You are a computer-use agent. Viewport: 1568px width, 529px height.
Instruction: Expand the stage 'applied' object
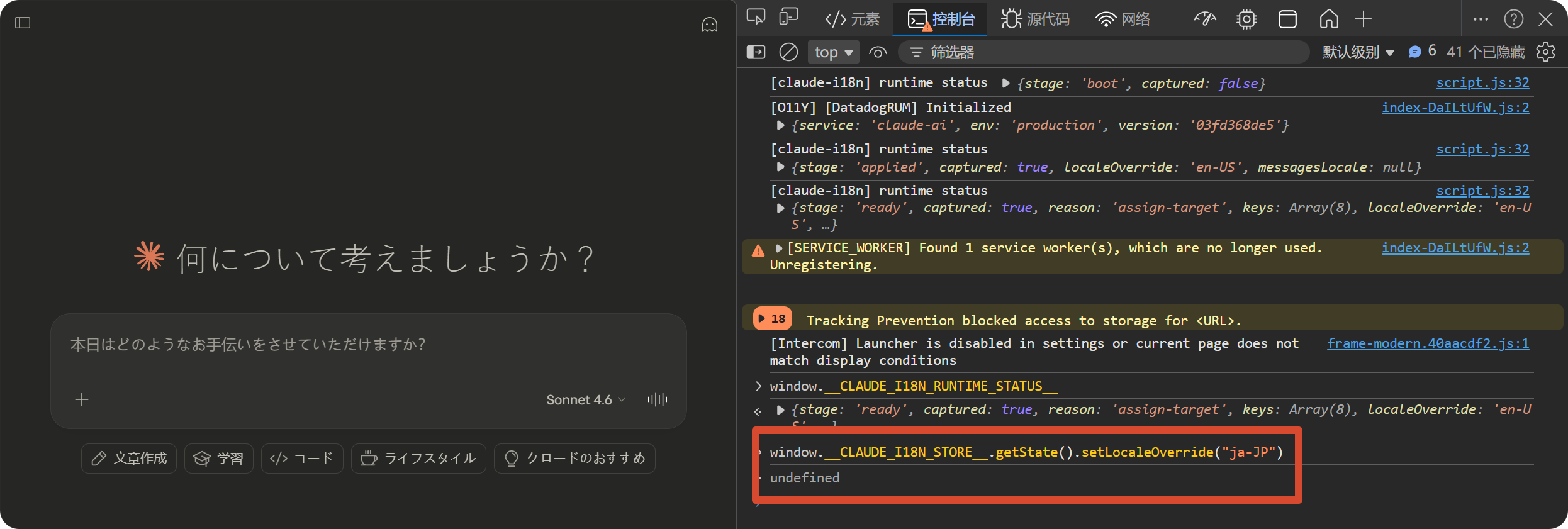point(780,167)
